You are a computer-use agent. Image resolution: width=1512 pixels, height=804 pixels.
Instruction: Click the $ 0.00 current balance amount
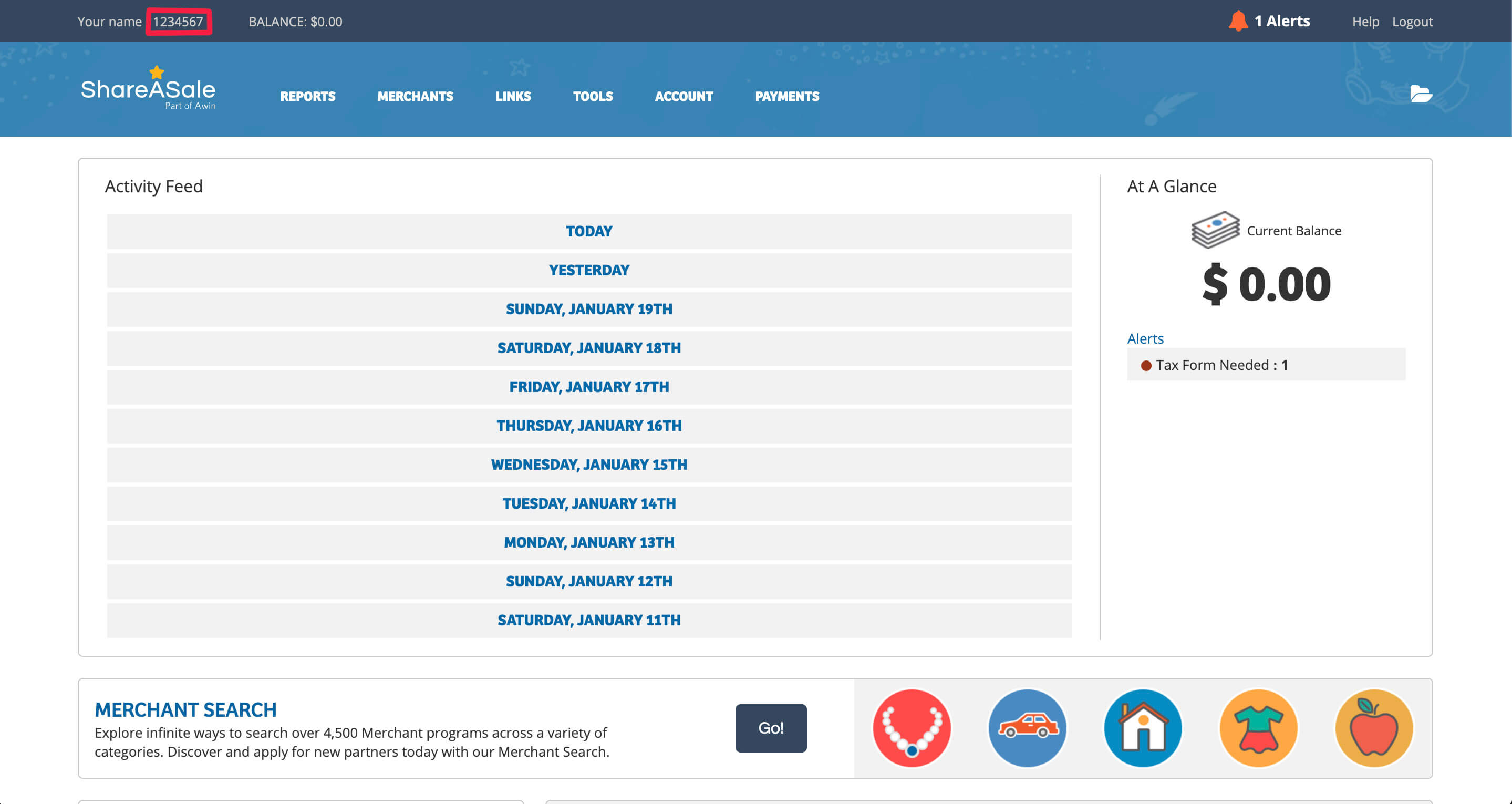click(1266, 284)
